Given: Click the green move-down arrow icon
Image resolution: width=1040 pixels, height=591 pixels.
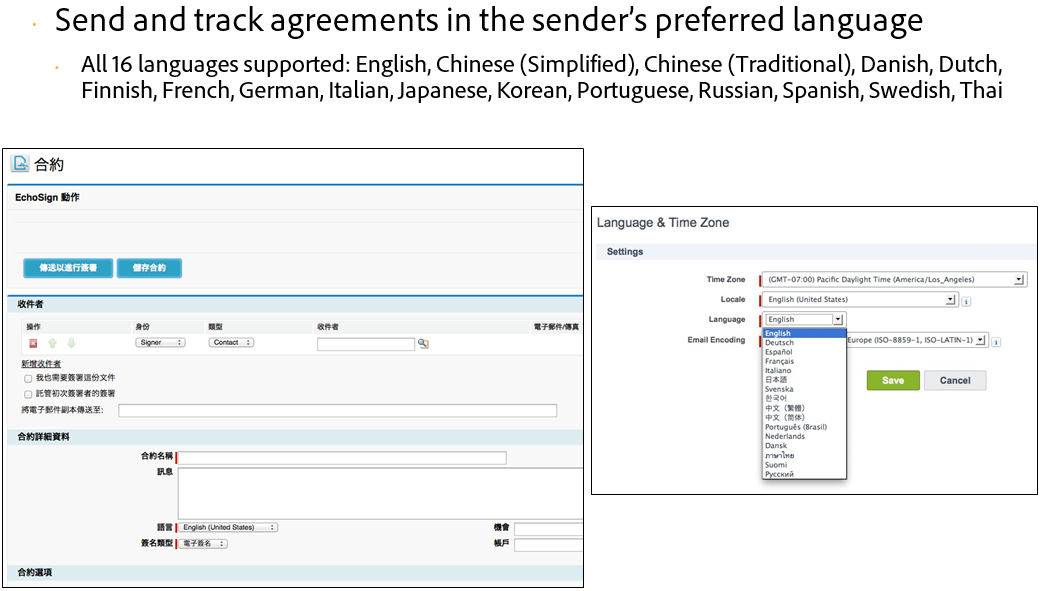Looking at the screenshot, I should click(x=71, y=343).
